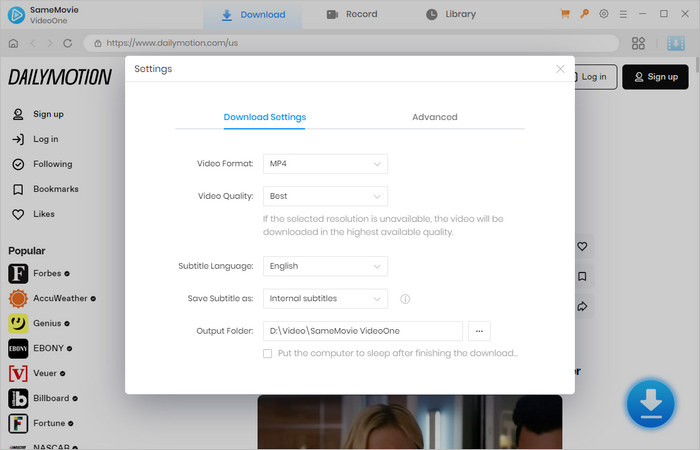
Task: Open the Subtitle Language English dropdown
Action: coord(325,267)
